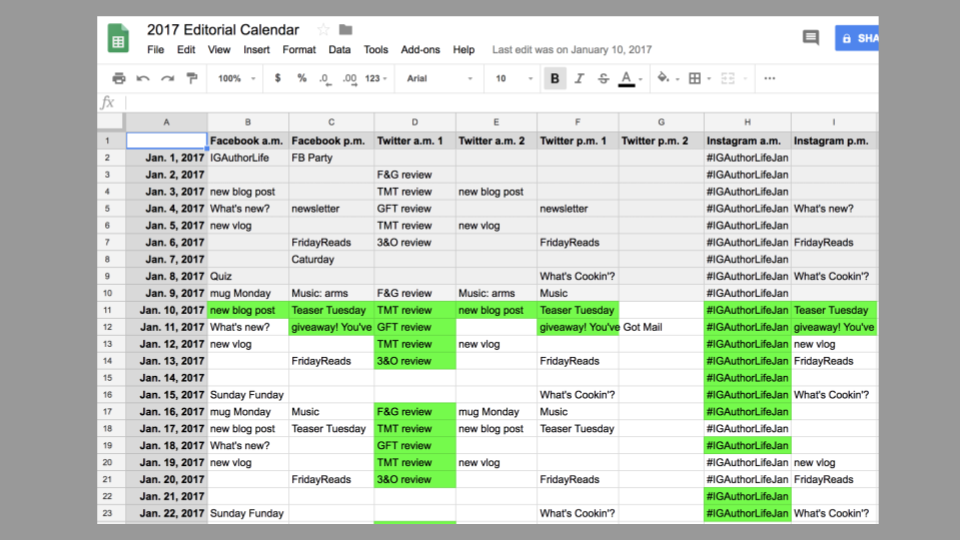Screen dimensions: 960x540
Task: Click the 'Jan. 22, 2017' date cell
Action: click(167, 513)
